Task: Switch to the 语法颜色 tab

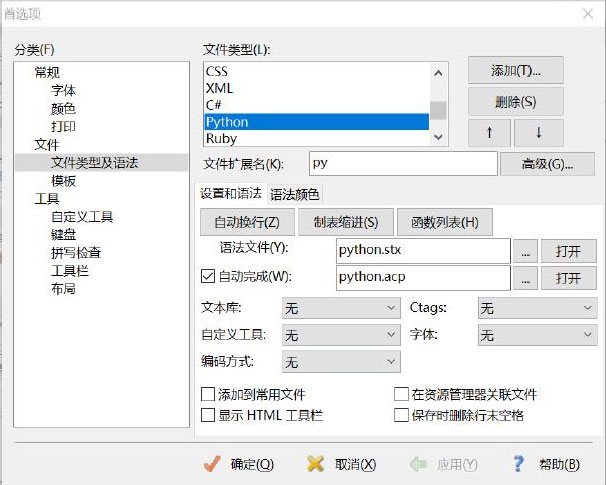Action: pyautogui.click(x=295, y=194)
